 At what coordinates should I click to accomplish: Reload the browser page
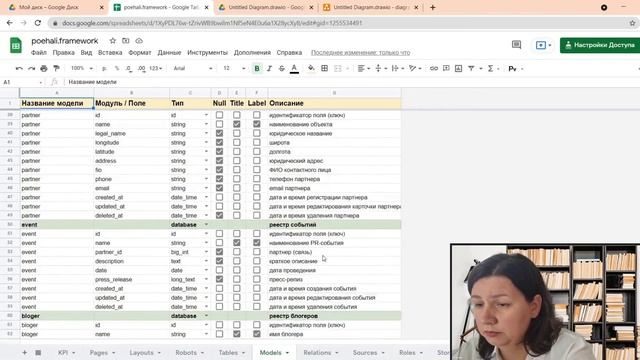(38, 23)
